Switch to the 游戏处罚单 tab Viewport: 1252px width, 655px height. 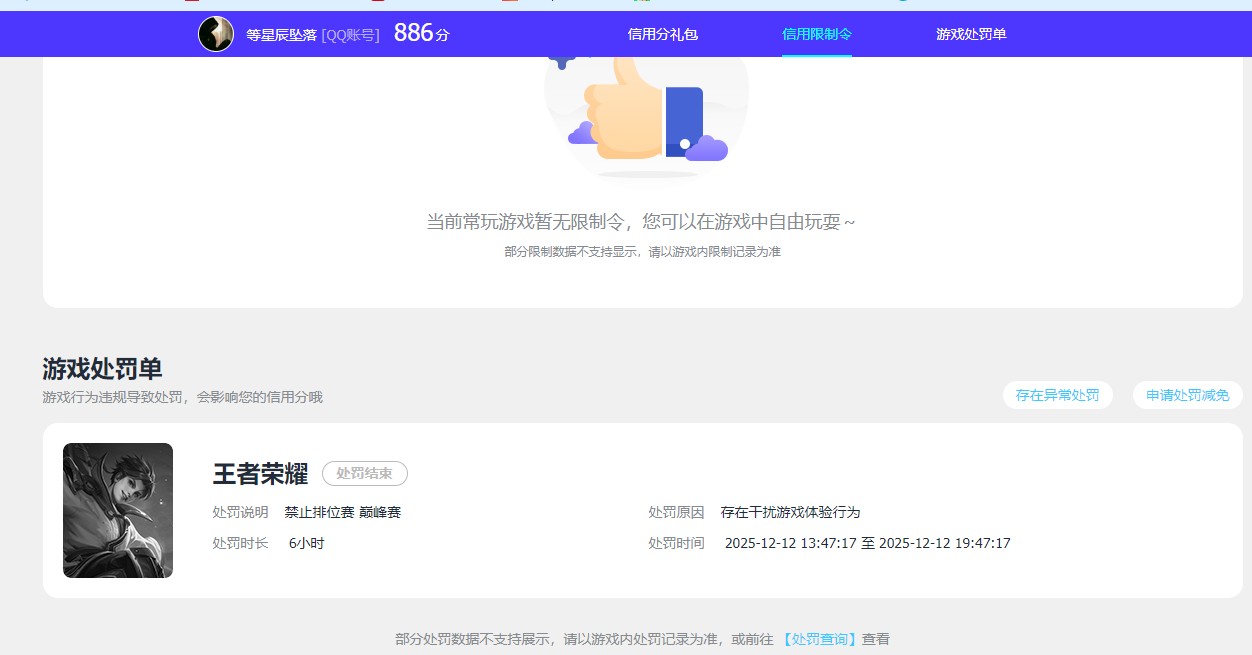(971, 34)
